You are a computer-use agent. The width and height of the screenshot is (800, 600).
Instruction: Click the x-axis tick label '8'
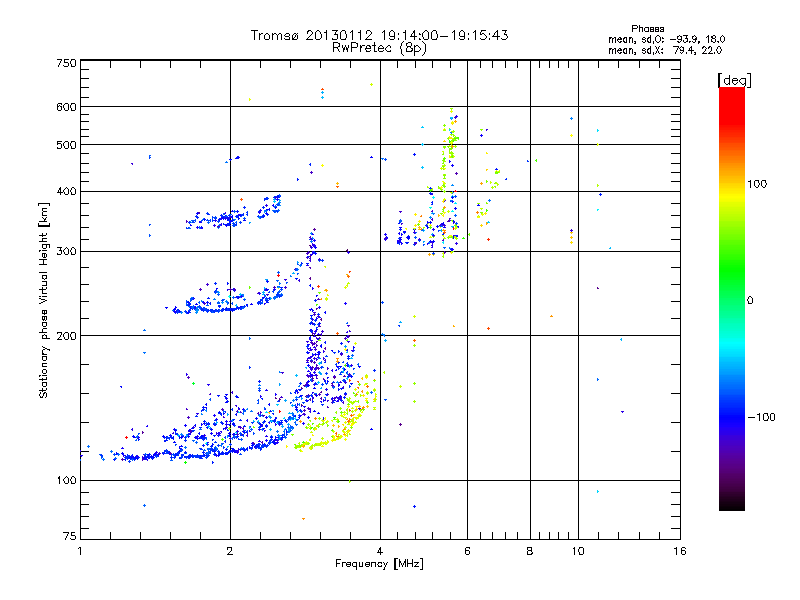click(x=530, y=551)
